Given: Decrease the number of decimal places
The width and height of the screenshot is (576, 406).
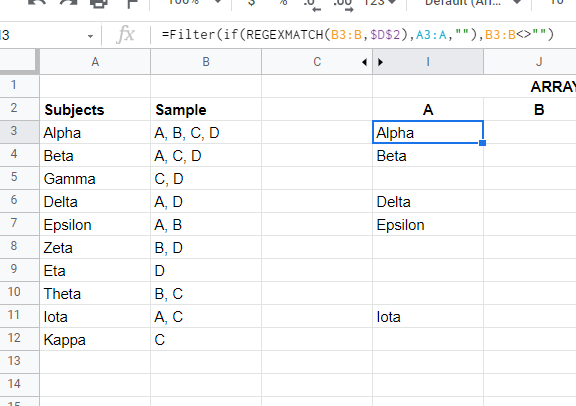Looking at the screenshot, I should pos(312,4).
